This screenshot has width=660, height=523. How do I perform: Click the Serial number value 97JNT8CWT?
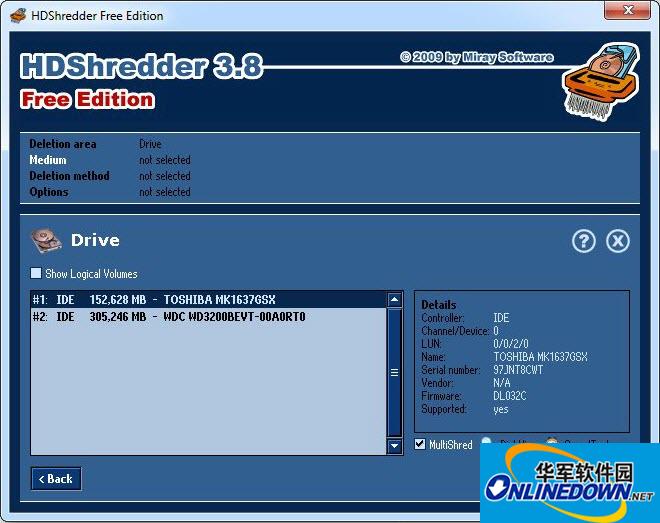pyautogui.click(x=518, y=370)
